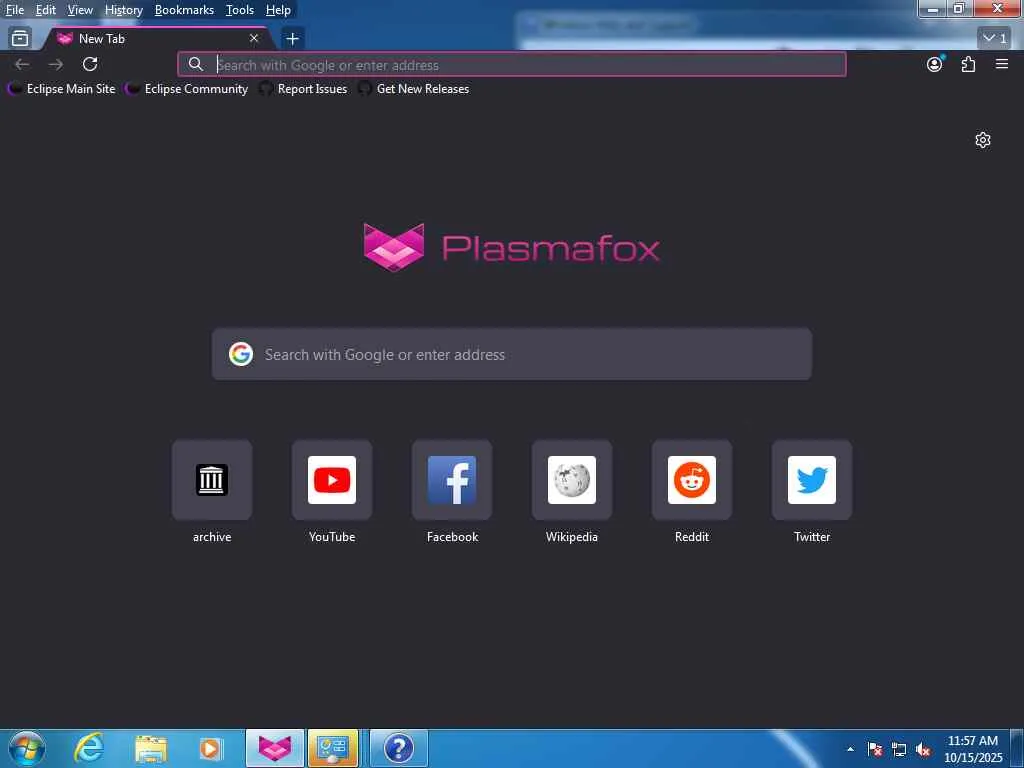Click the taskbar clock showing 11:57 AM

point(973,749)
